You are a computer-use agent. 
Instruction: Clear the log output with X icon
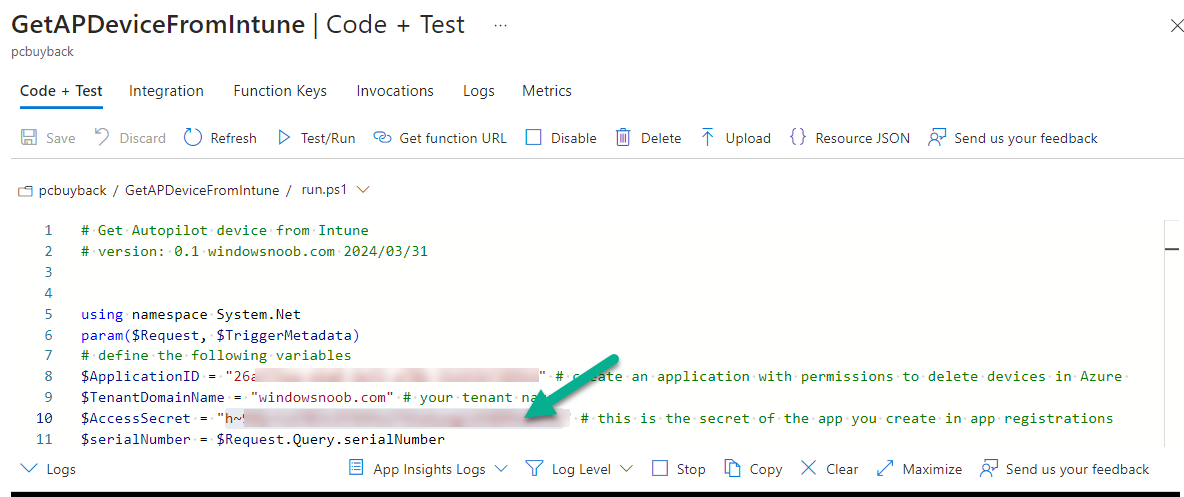click(809, 468)
